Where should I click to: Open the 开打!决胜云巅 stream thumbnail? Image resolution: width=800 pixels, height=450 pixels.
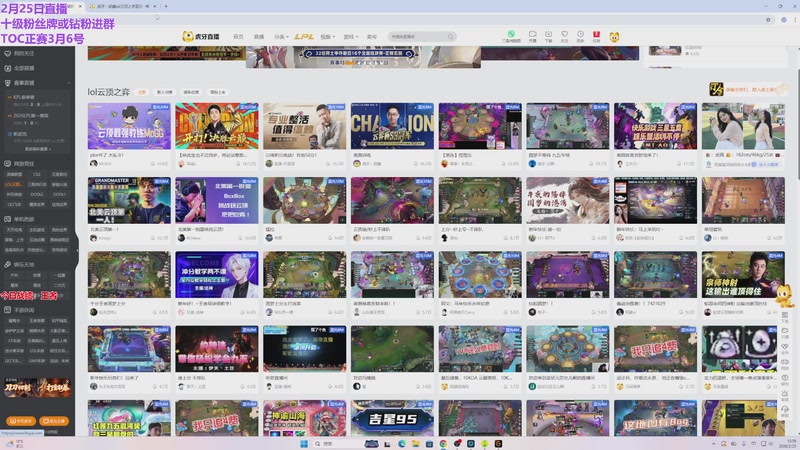[217, 126]
